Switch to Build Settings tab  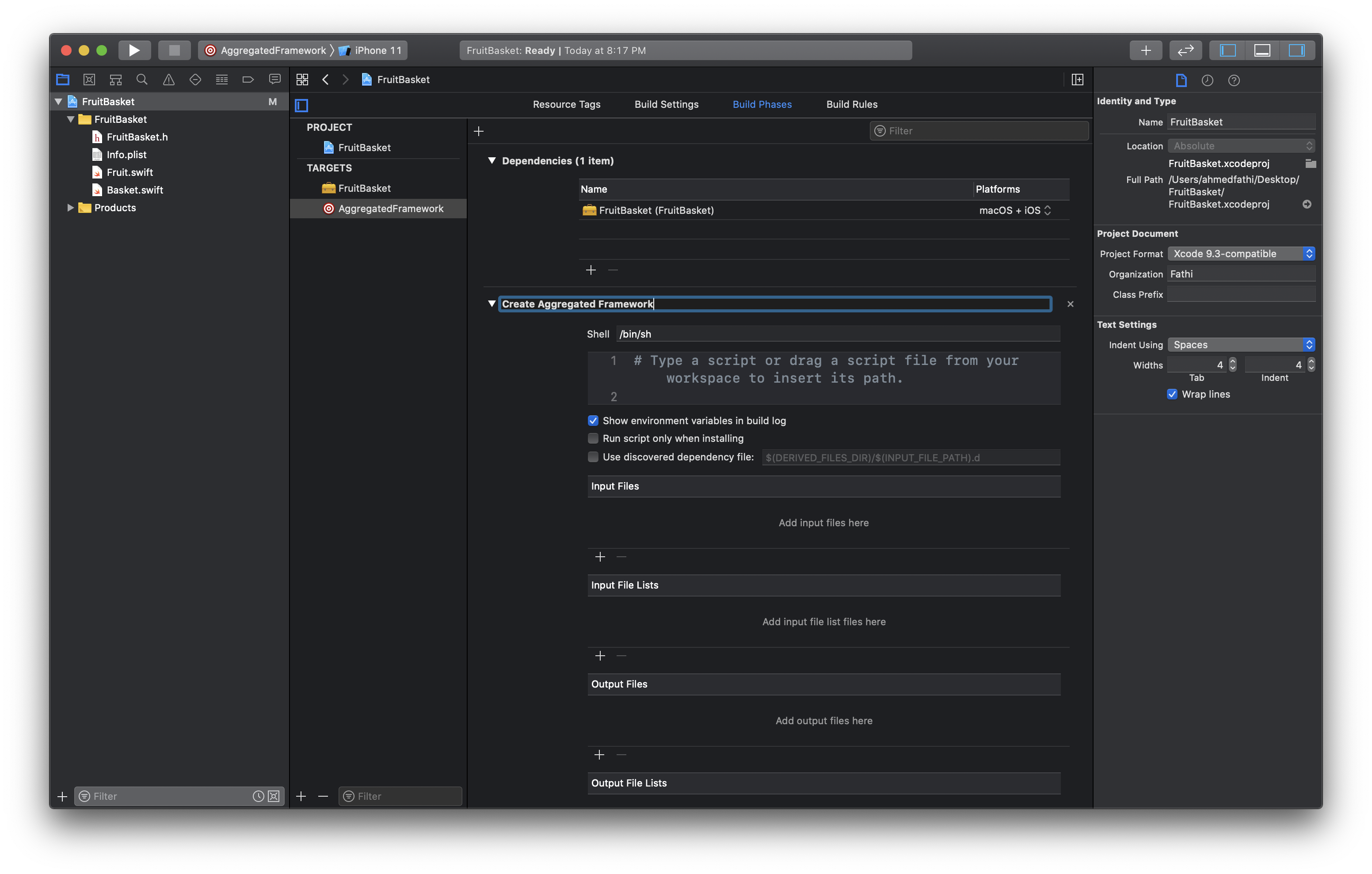(x=666, y=104)
